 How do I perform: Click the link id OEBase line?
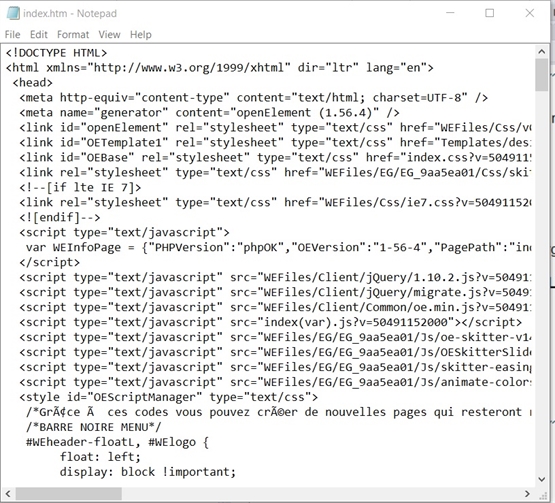click(x=275, y=158)
